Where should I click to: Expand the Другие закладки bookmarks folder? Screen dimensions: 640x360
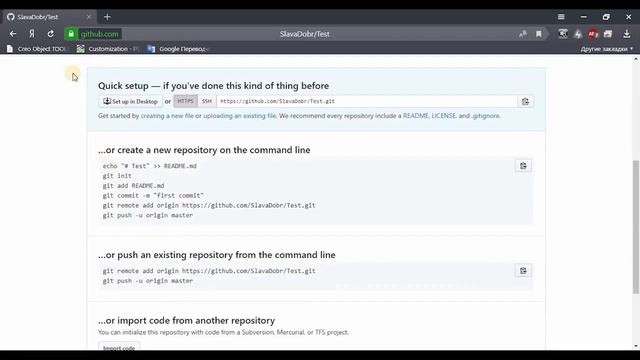607,49
